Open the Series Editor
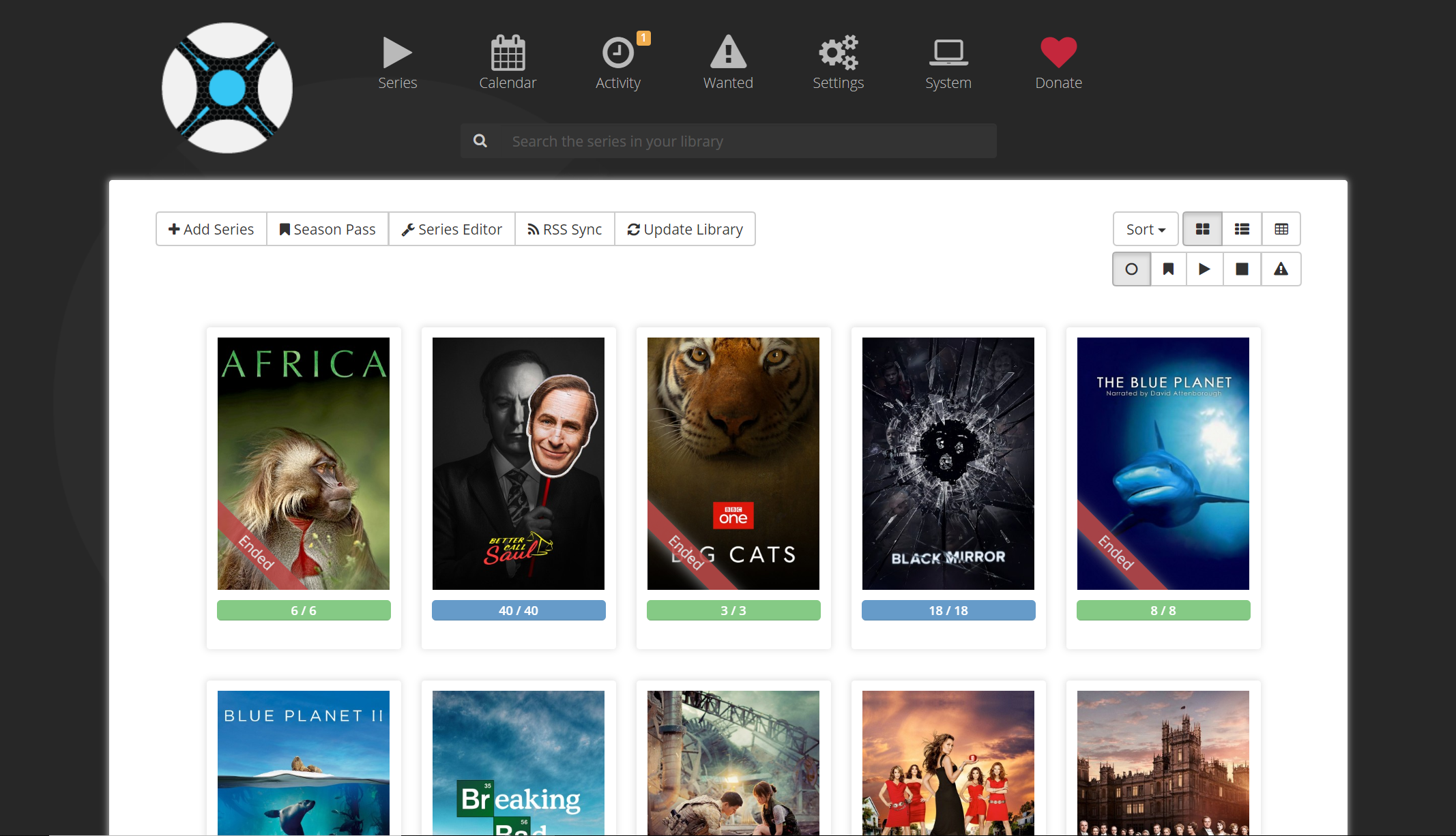Image resolution: width=1456 pixels, height=836 pixels. pyautogui.click(x=452, y=229)
